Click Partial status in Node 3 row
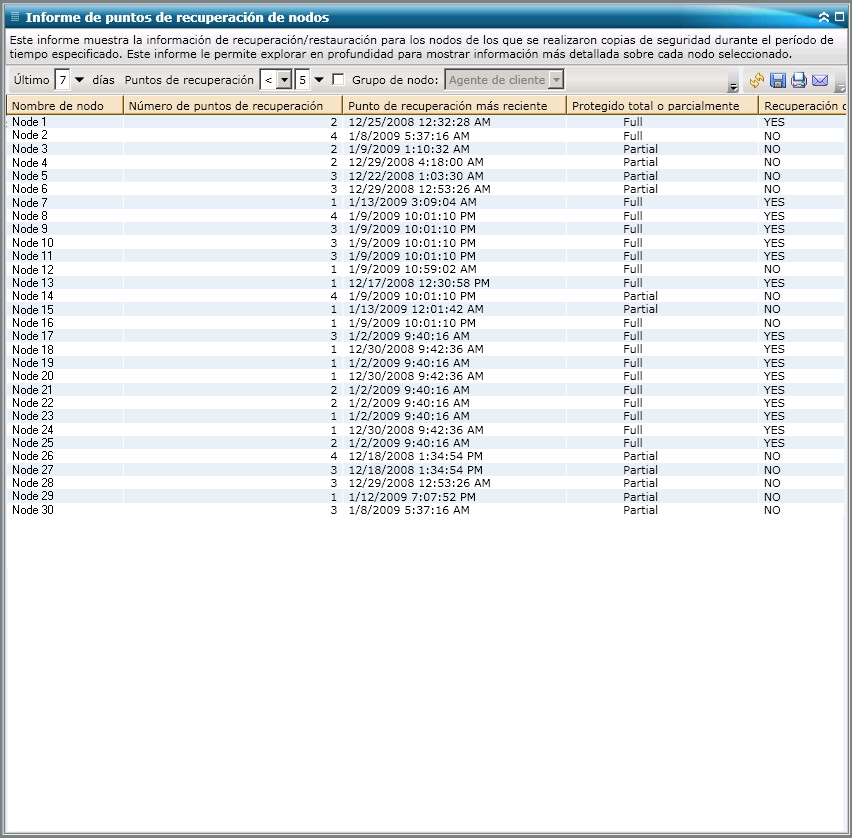 pyautogui.click(x=640, y=149)
